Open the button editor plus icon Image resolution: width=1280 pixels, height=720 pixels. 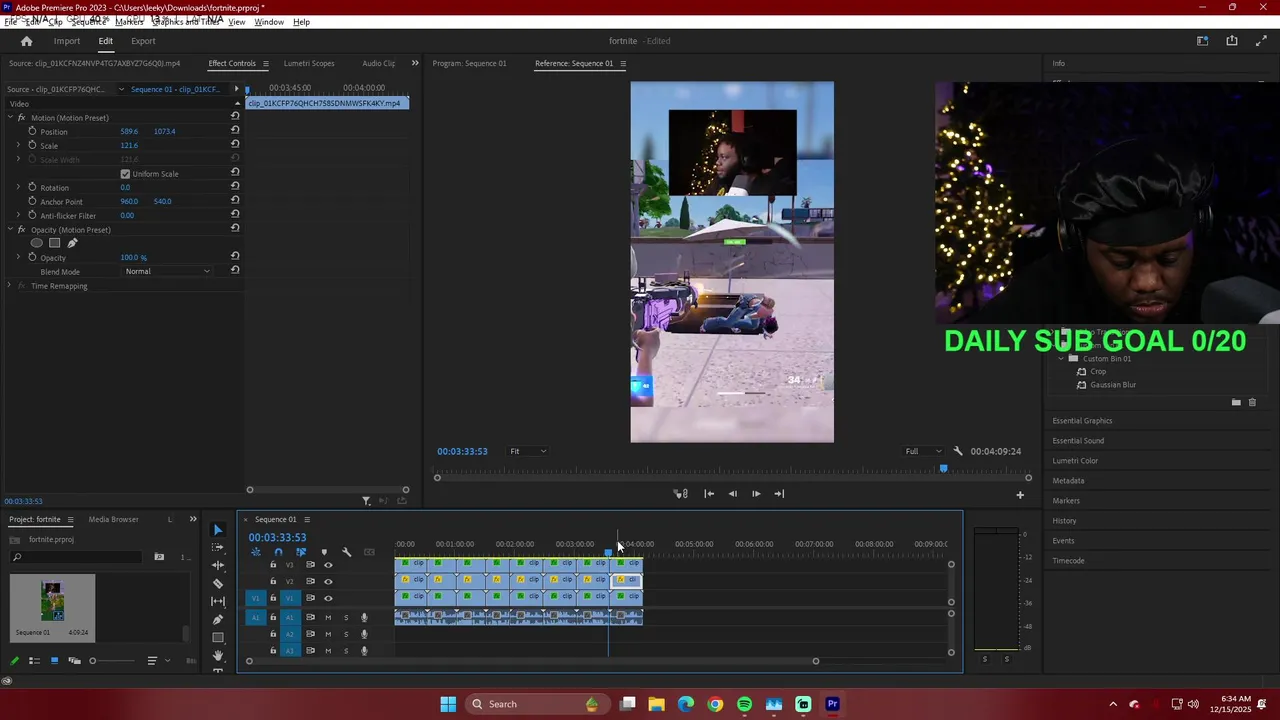[x=1020, y=494]
